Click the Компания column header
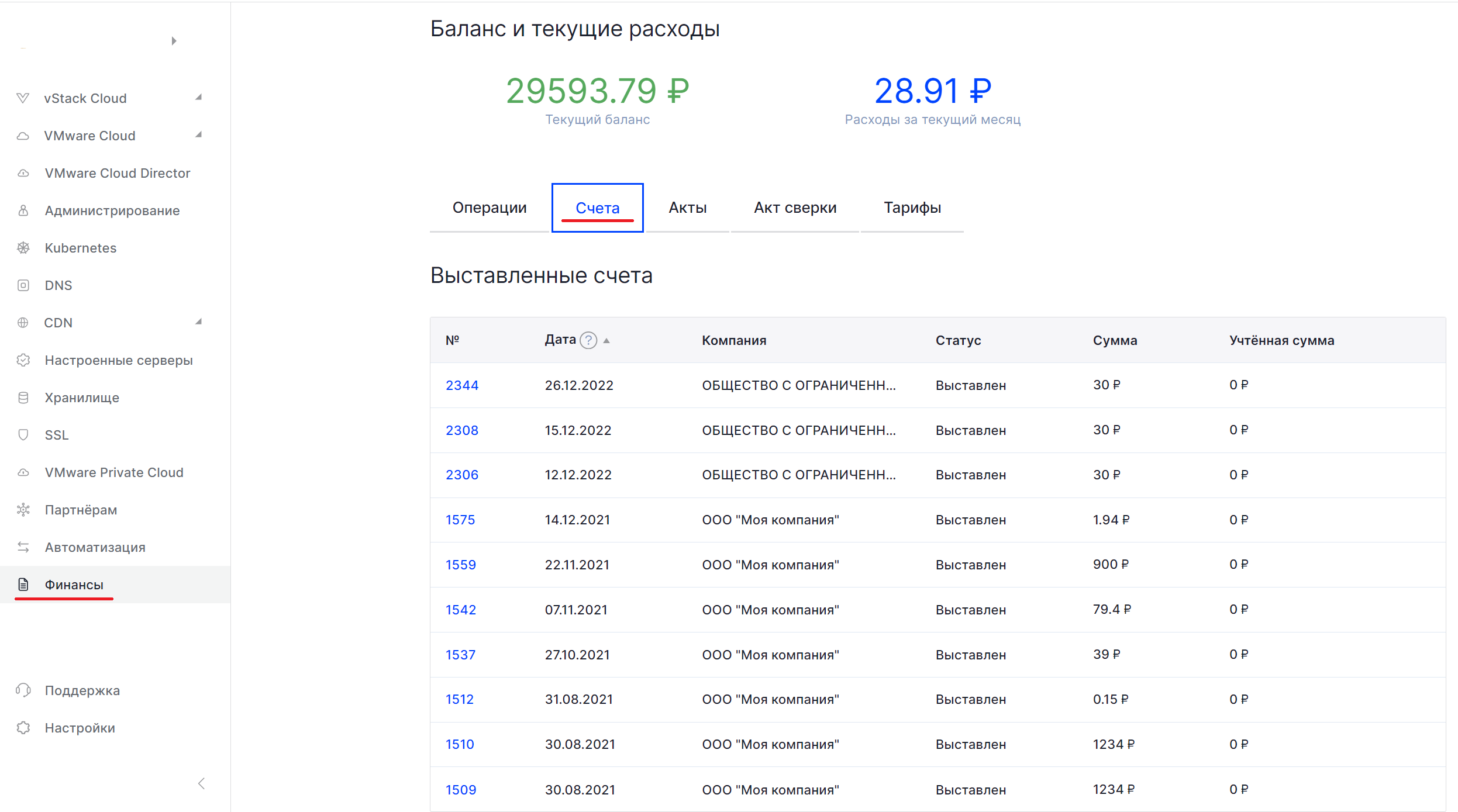Image resolution: width=1458 pixels, height=812 pixels. [x=734, y=340]
